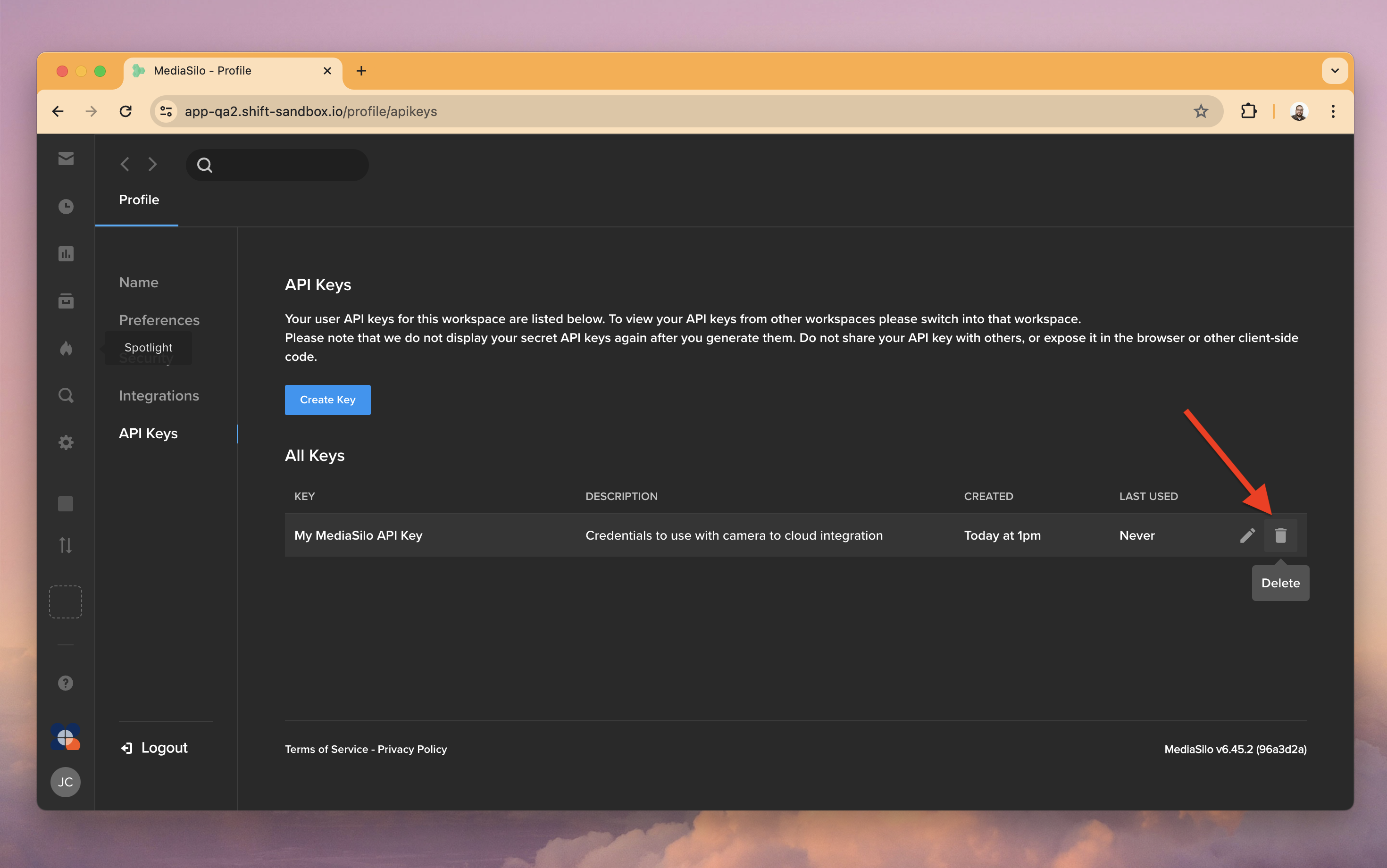The height and width of the screenshot is (868, 1387).
Task: Open the Terms of Service link
Action: point(325,749)
